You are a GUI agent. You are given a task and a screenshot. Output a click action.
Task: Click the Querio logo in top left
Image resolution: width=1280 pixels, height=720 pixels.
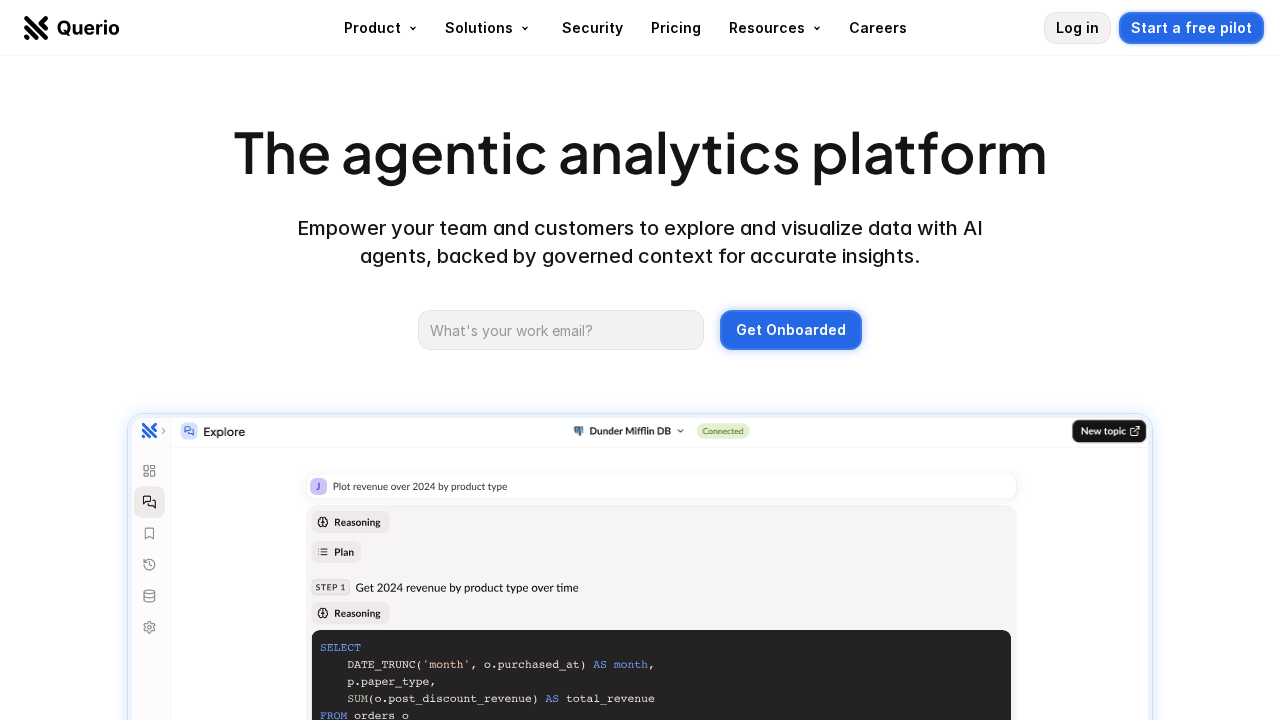[x=70, y=27]
